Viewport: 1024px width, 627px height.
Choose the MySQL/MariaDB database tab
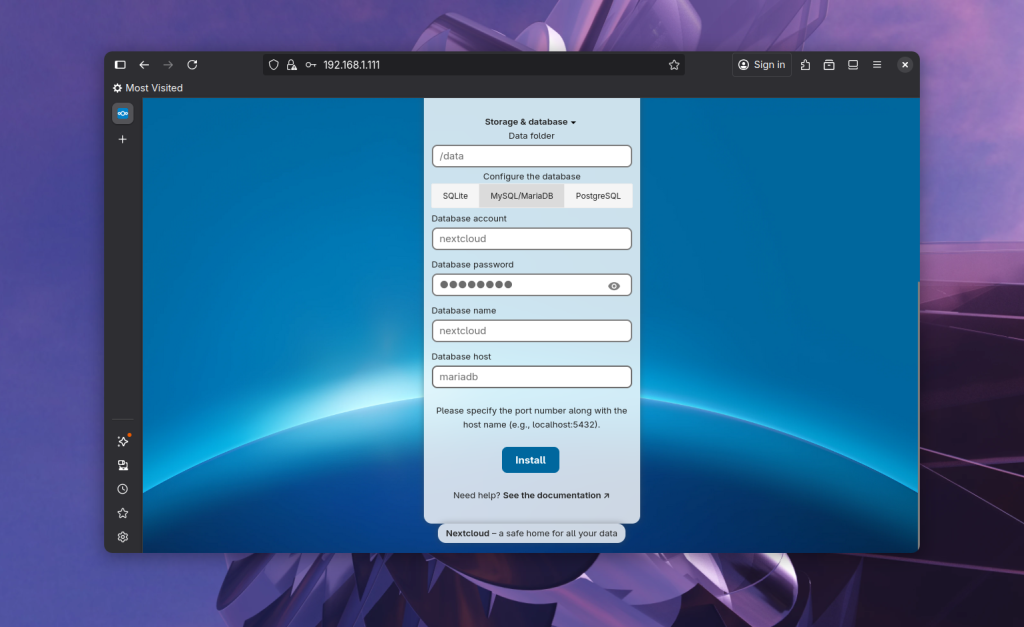coord(521,196)
